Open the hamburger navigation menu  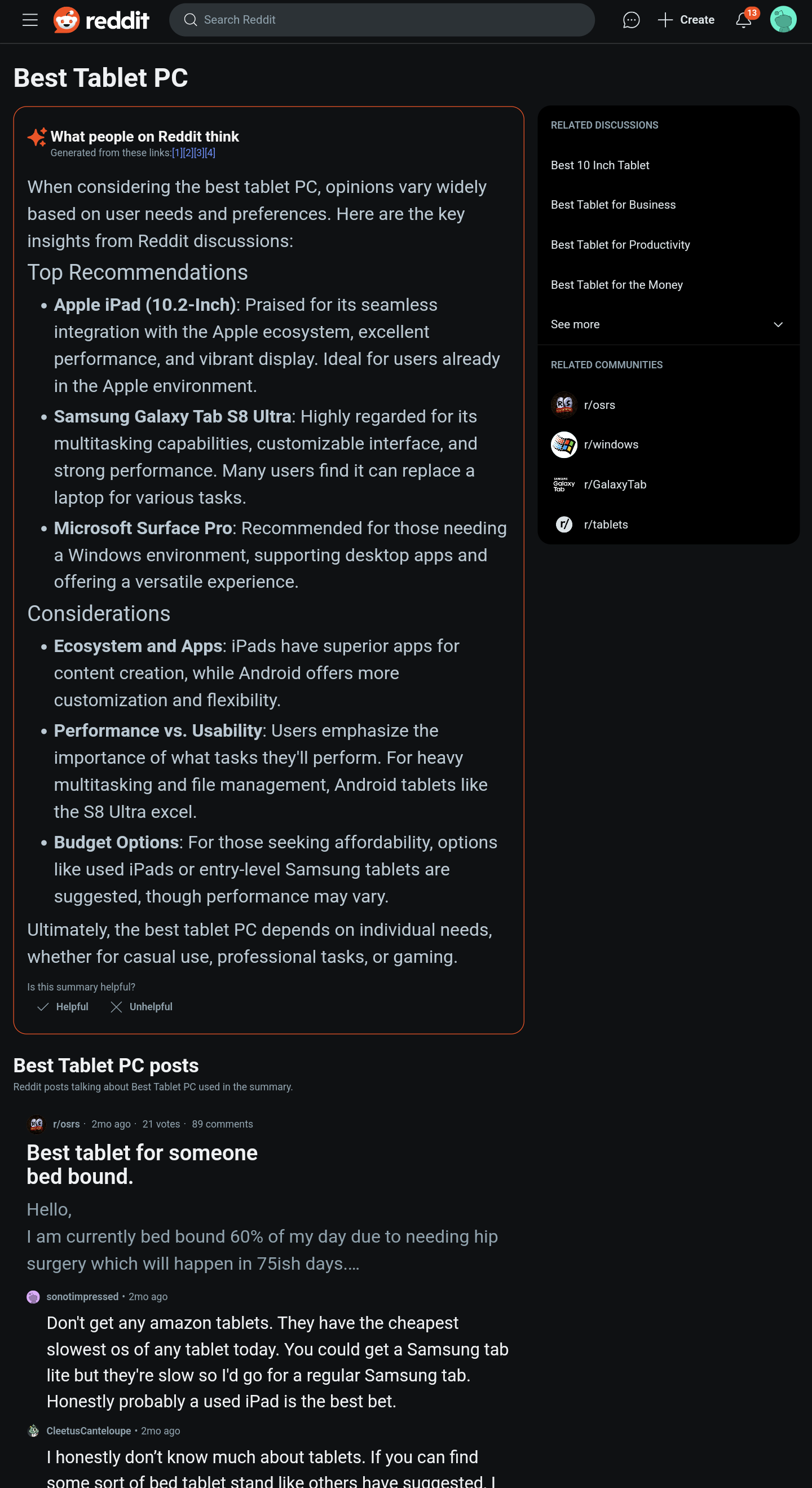point(30,20)
